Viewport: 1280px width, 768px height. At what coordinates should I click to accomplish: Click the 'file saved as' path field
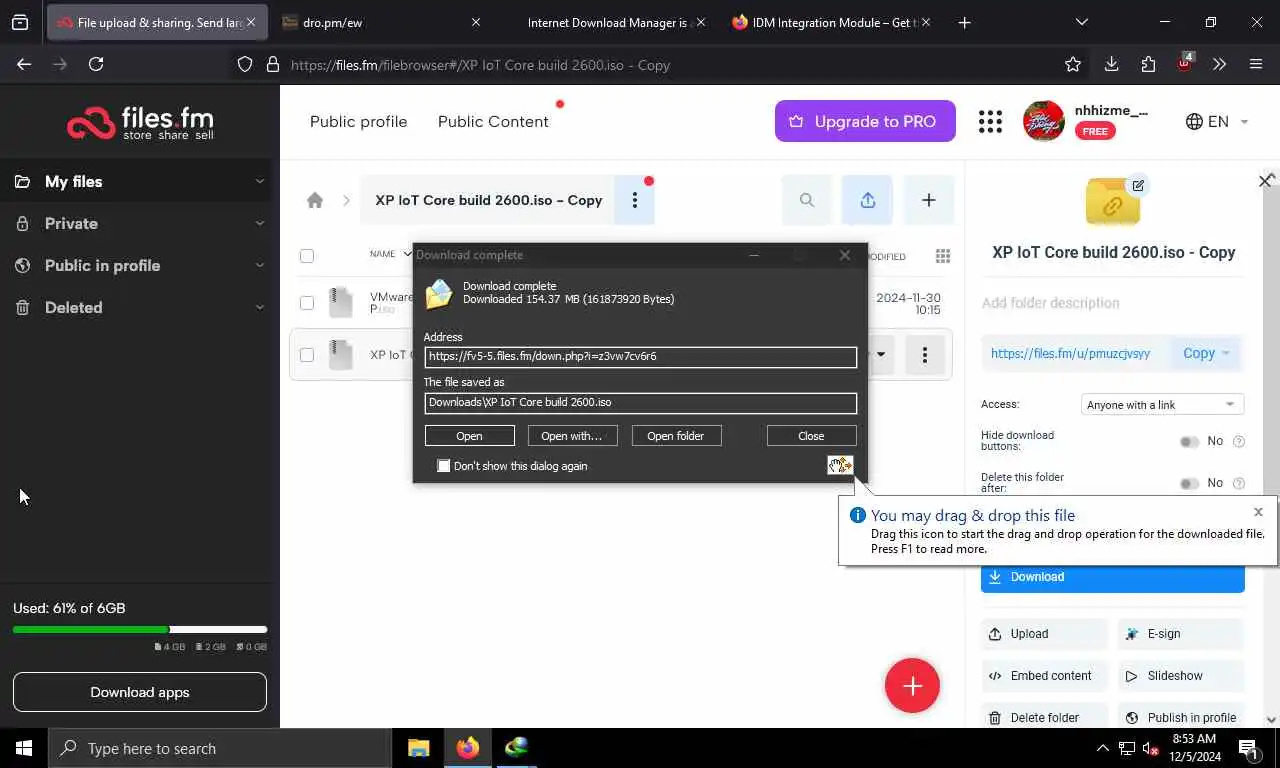641,402
